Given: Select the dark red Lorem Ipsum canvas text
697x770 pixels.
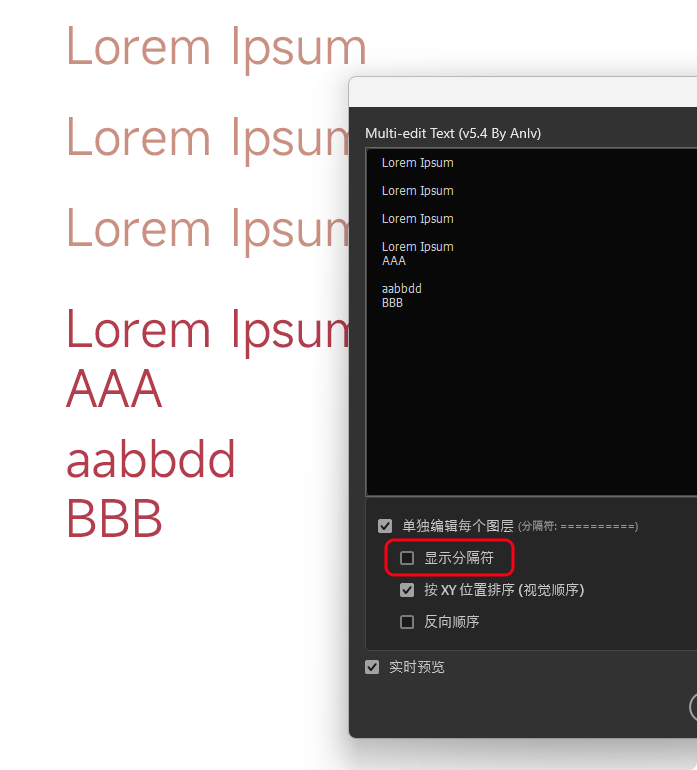Looking at the screenshot, I should [x=207, y=330].
